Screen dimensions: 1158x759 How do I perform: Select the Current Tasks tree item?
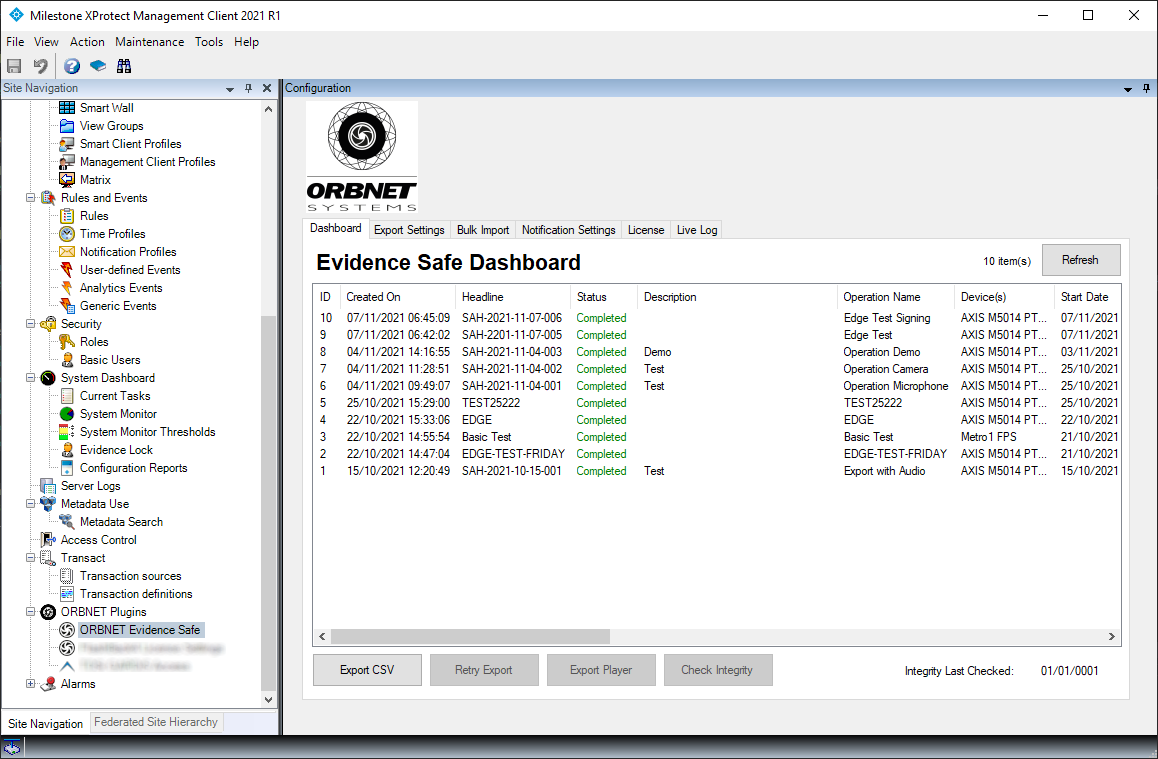[115, 396]
